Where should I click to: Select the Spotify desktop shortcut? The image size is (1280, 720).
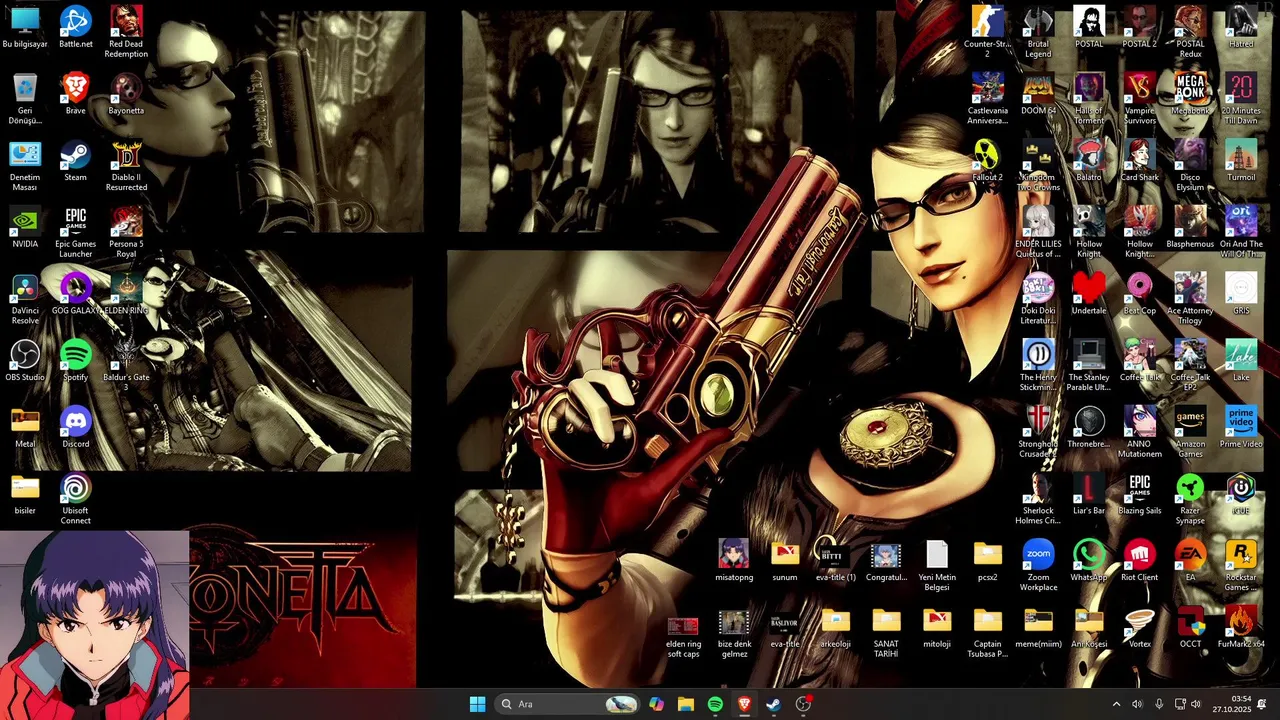75,362
